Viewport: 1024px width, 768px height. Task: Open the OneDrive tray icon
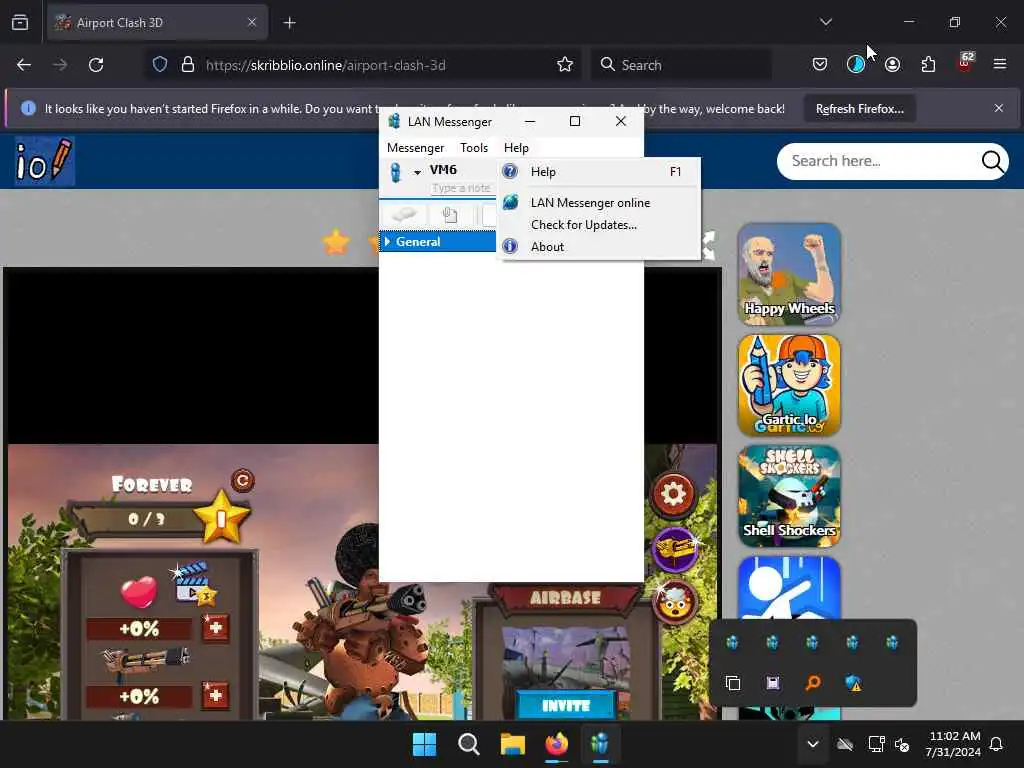coord(844,744)
